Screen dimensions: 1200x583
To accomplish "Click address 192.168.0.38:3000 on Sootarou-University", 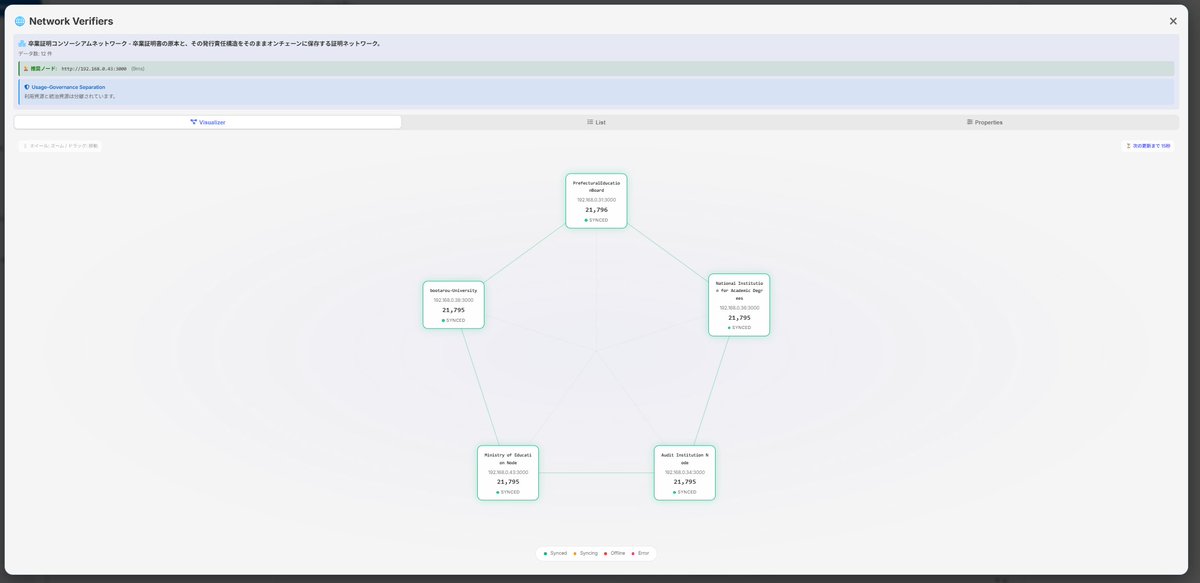I will [x=453, y=300].
